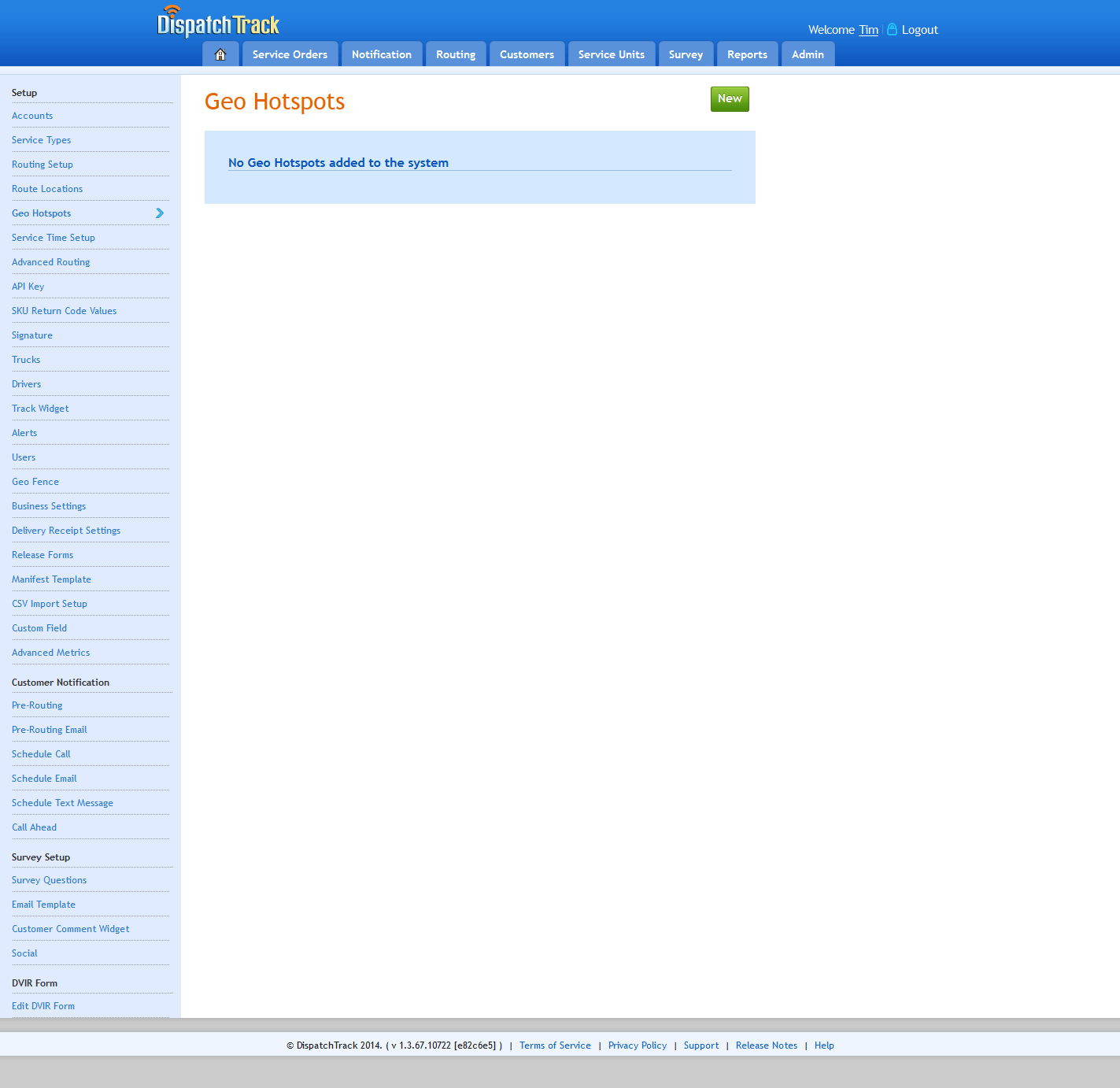Viewport: 1120px width, 1088px height.
Task: Switch to the Routing tab
Action: coord(456,54)
